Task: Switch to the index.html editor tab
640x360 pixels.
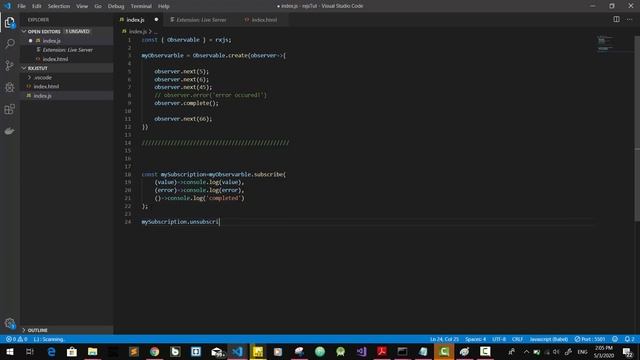Action: (264, 20)
